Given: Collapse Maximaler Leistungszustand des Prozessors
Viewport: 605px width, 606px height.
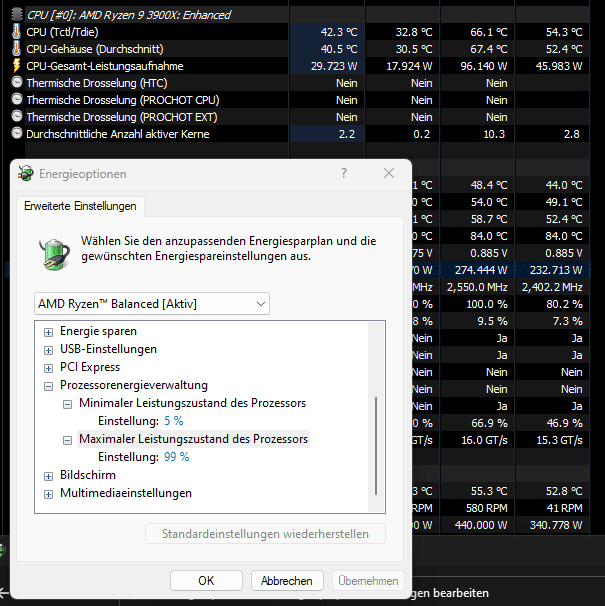Looking at the screenshot, I should (x=67, y=440).
